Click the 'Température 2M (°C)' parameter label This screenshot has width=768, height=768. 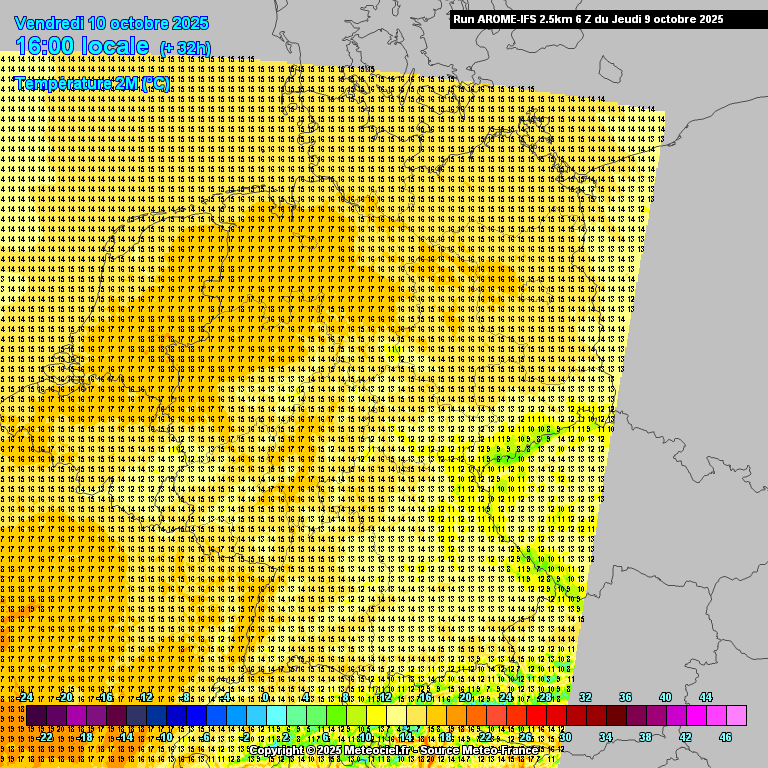[x=92, y=84]
